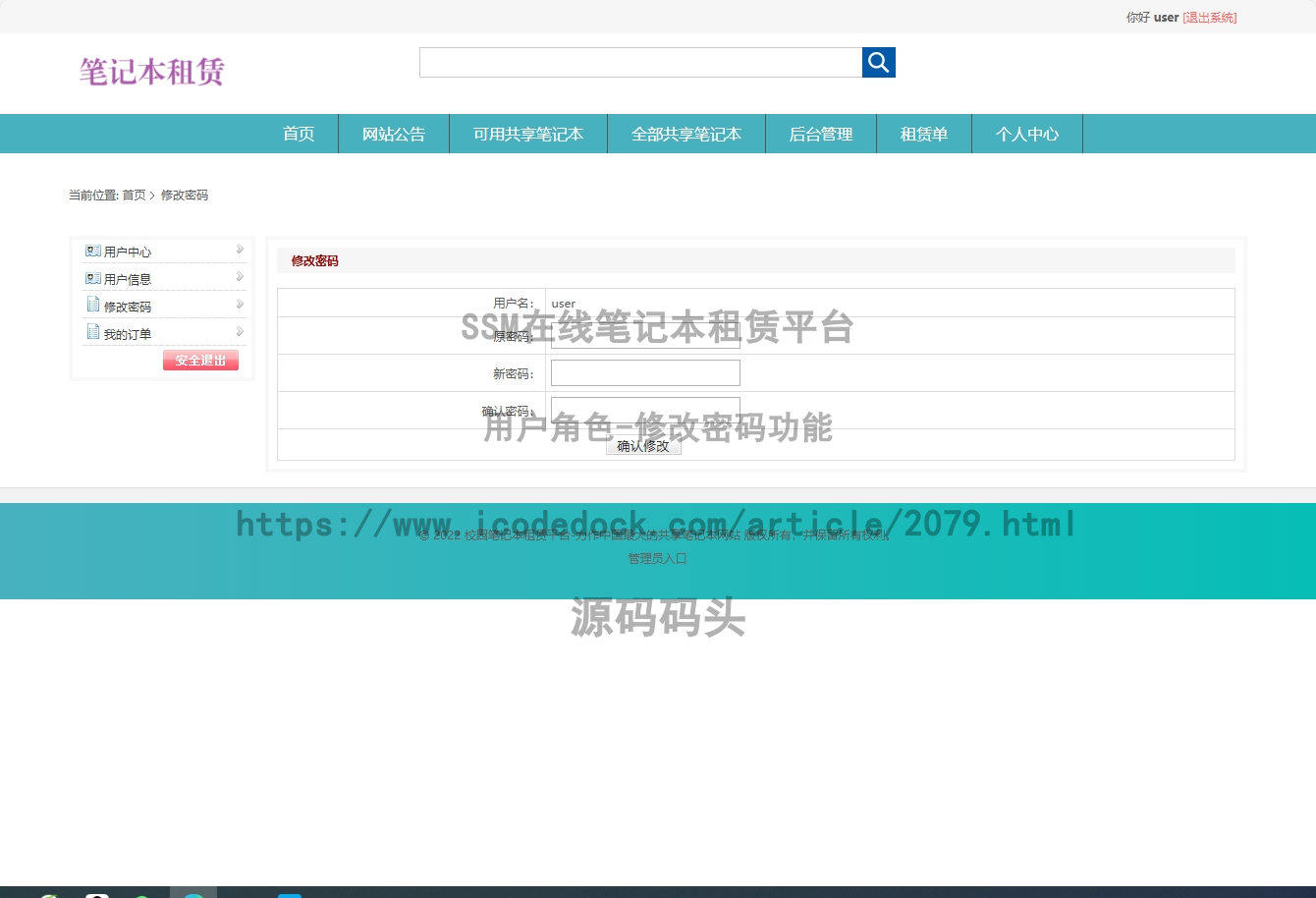
Task: Open the 个人中心 navigation tab
Action: point(1027,134)
